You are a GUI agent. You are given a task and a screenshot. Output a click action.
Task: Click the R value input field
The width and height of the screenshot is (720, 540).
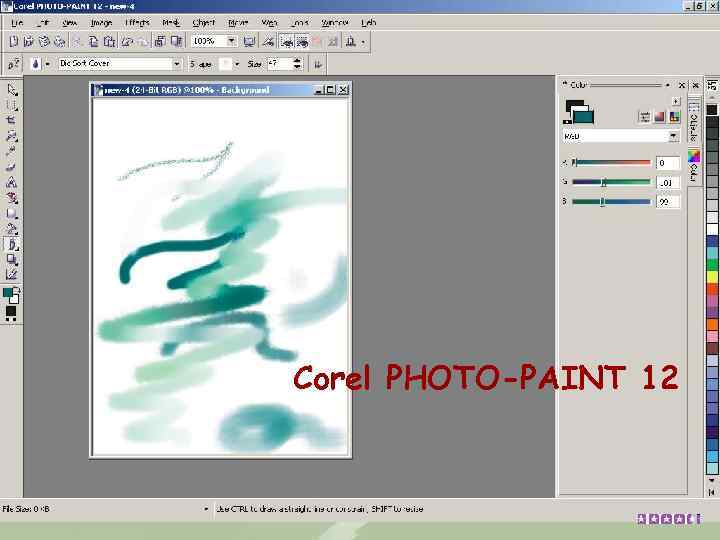point(668,163)
